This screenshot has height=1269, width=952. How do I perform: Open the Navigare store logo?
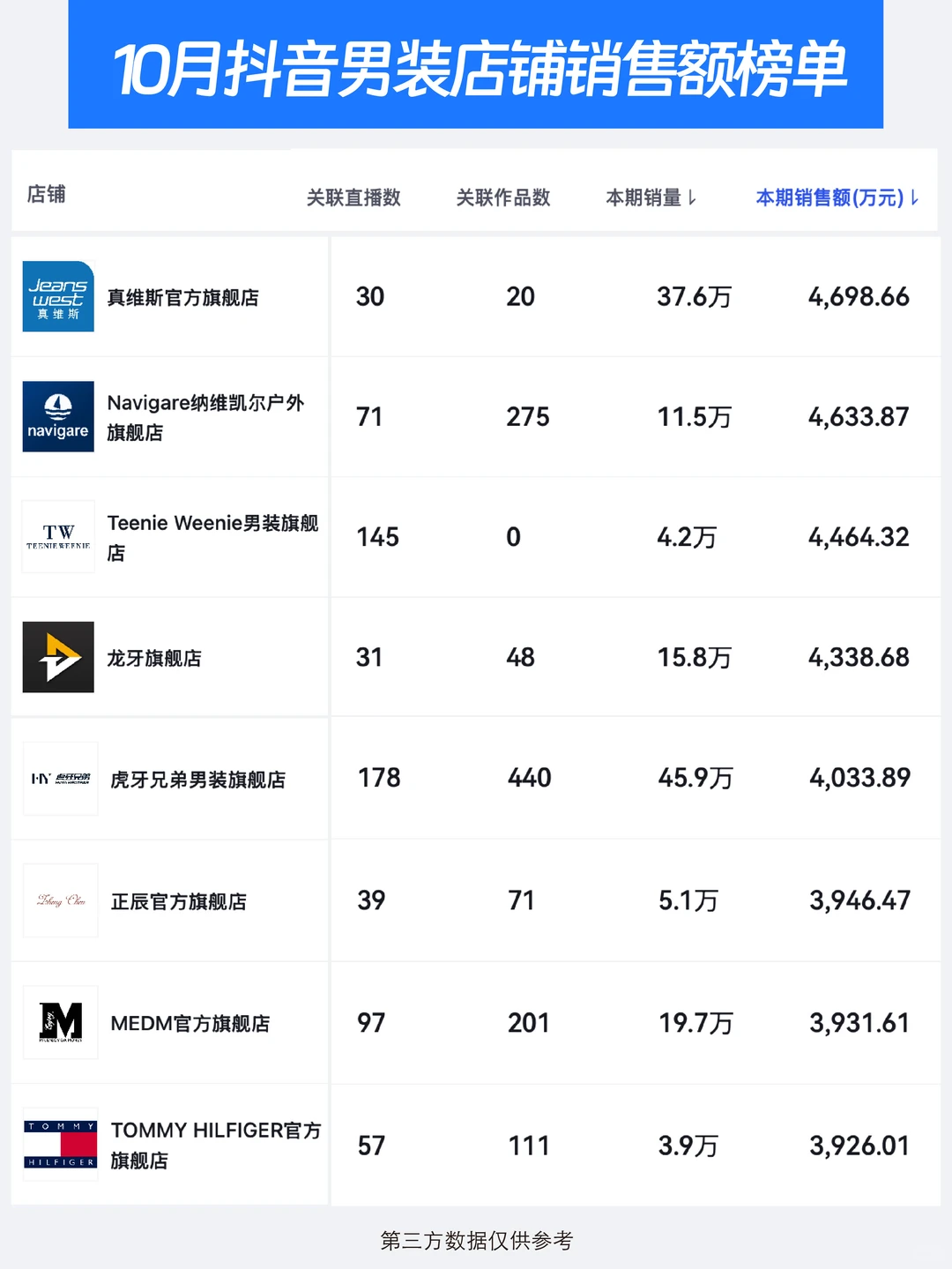[58, 416]
